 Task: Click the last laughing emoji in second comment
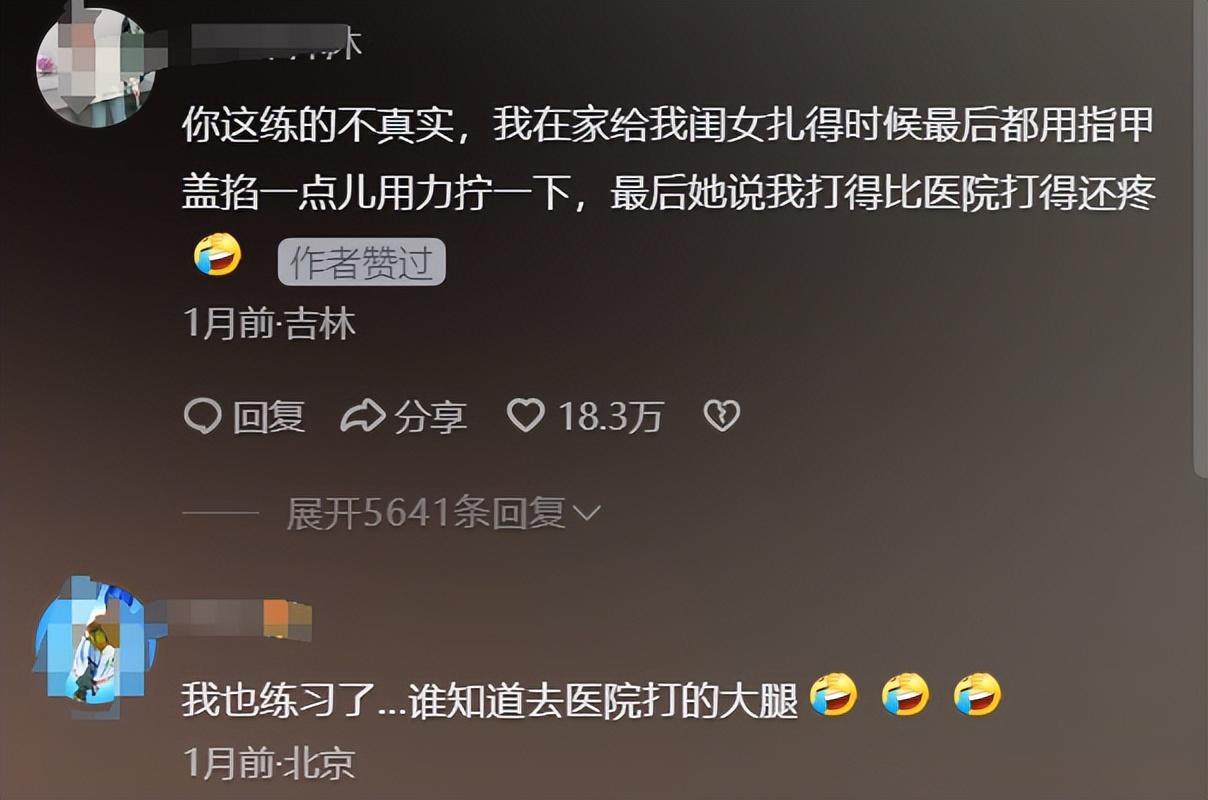click(977, 695)
